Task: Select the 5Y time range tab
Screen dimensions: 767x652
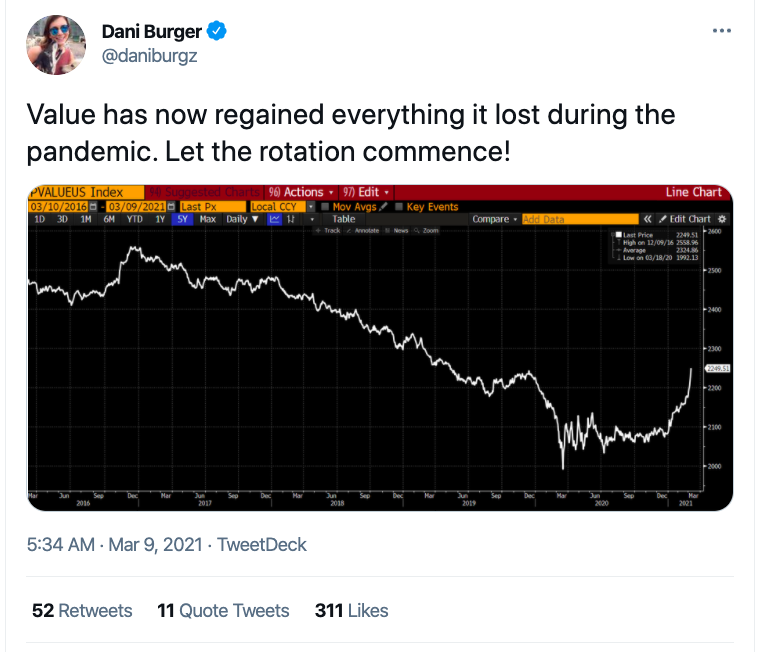Action: pyautogui.click(x=182, y=219)
